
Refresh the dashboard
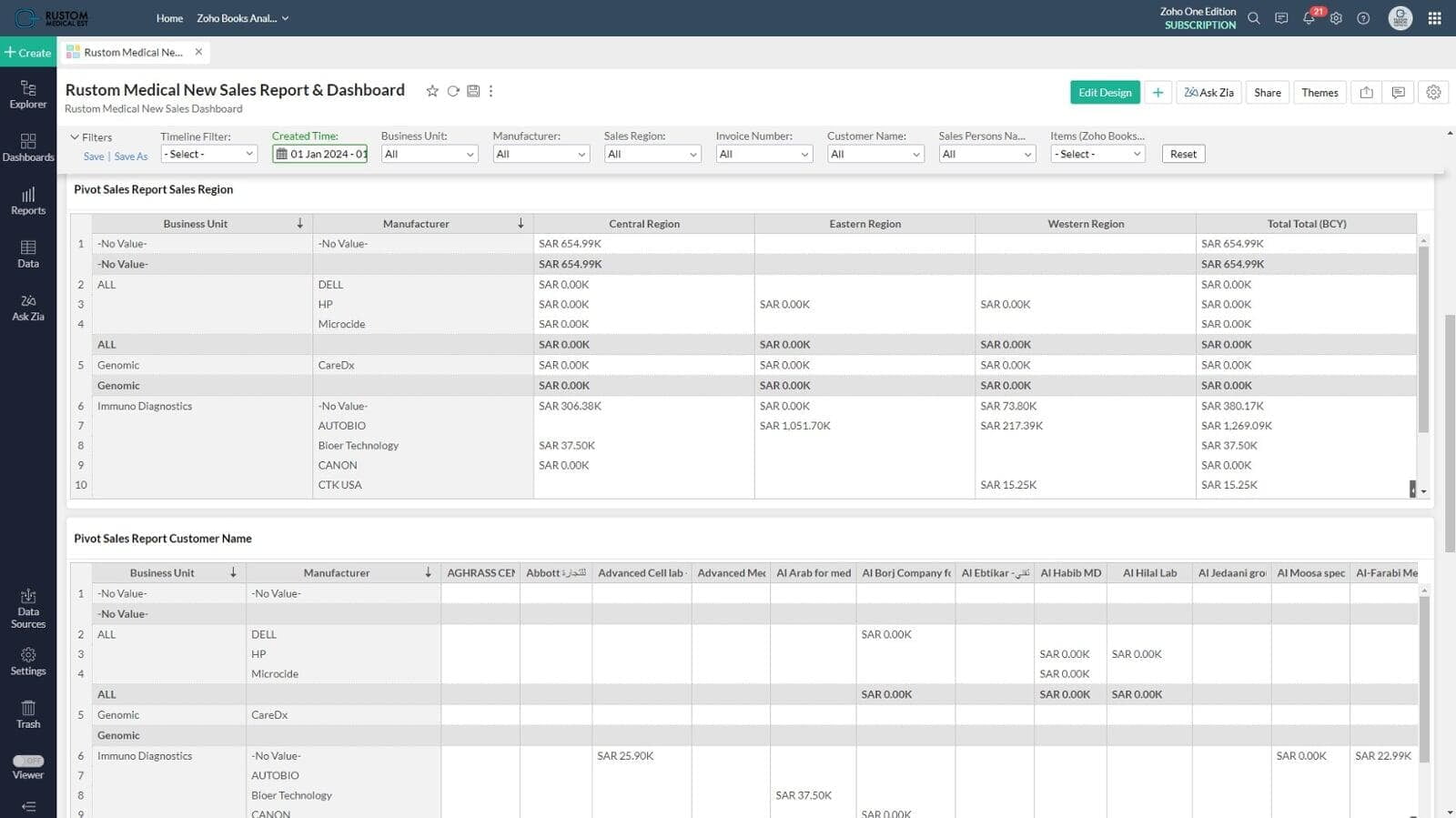tap(453, 91)
